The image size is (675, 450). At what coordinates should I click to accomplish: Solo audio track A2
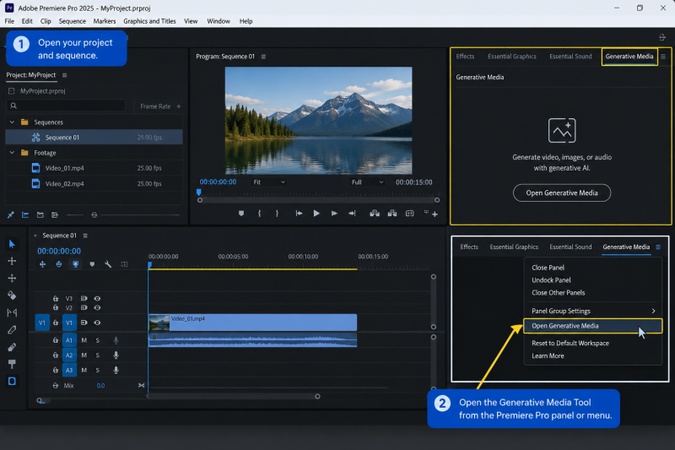pos(98,355)
